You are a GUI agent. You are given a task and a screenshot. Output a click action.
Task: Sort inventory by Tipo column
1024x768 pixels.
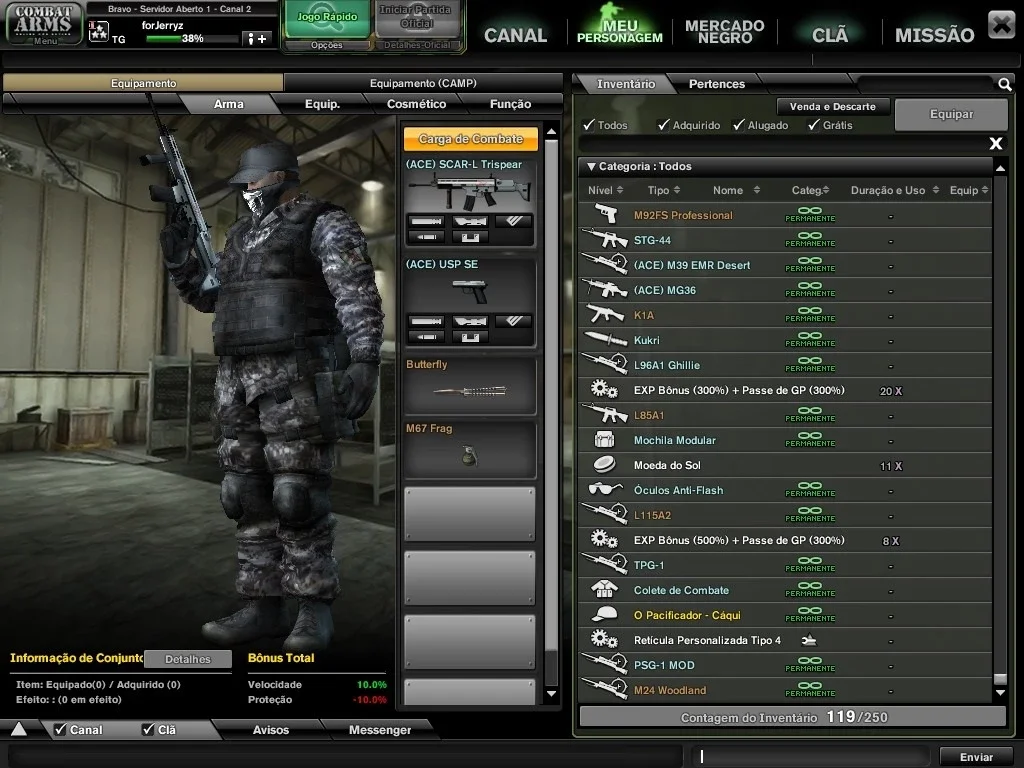[664, 190]
